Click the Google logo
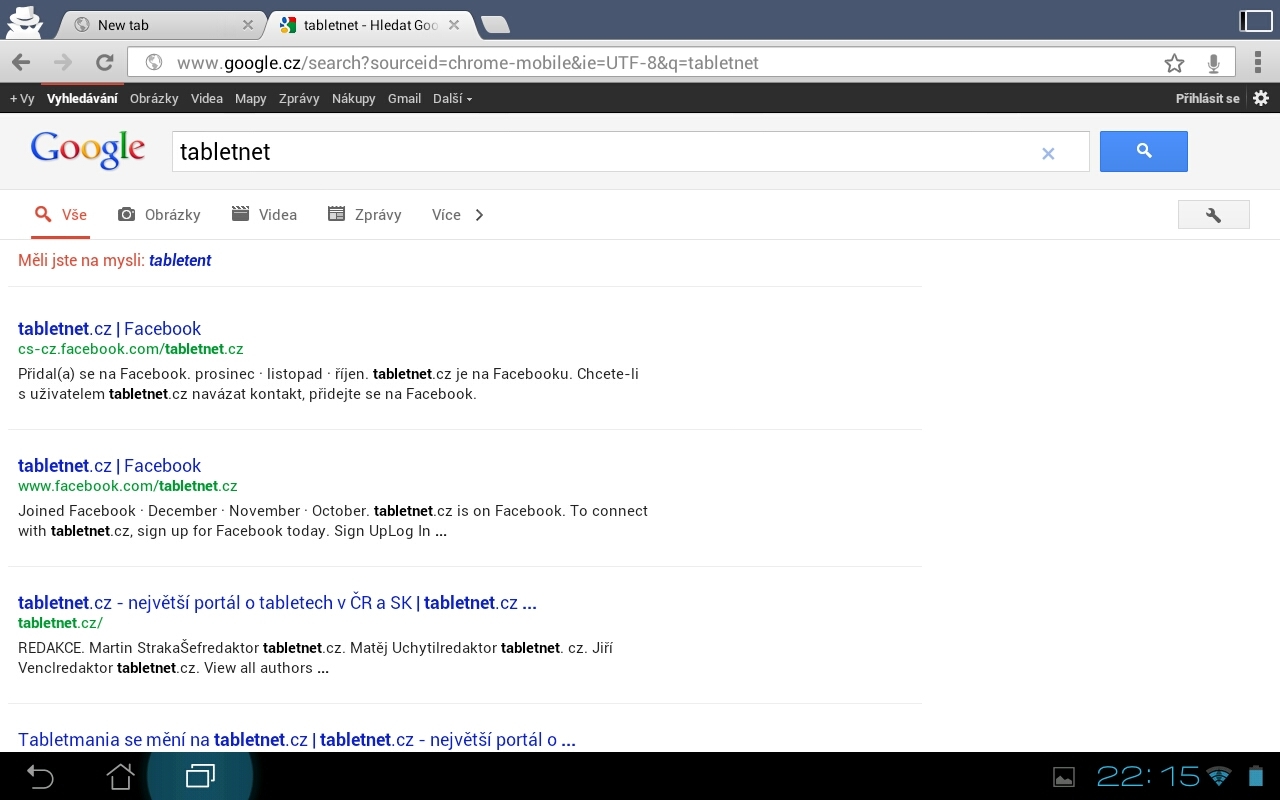The height and width of the screenshot is (800, 1280). (x=87, y=149)
